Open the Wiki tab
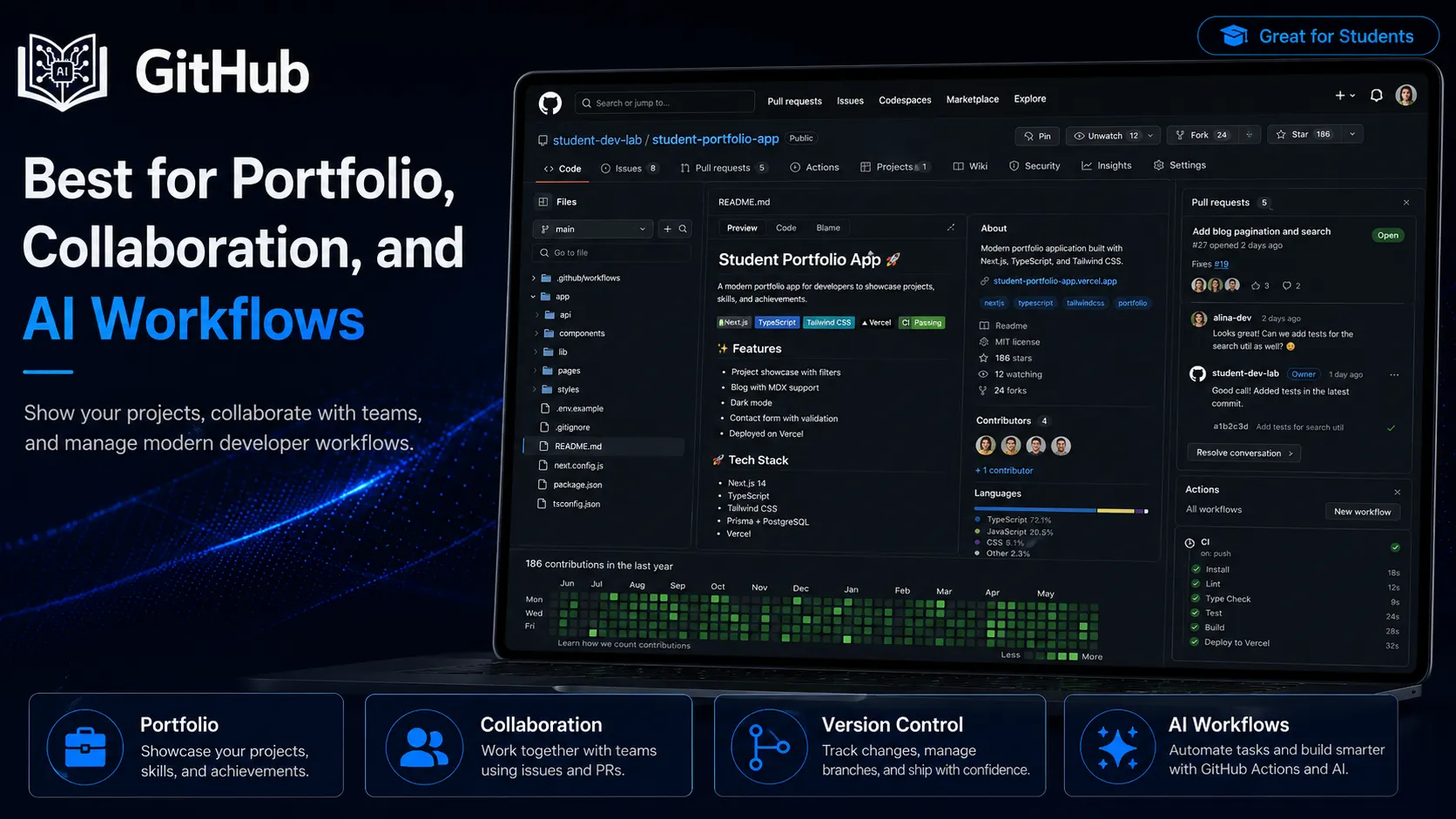 tap(970, 166)
